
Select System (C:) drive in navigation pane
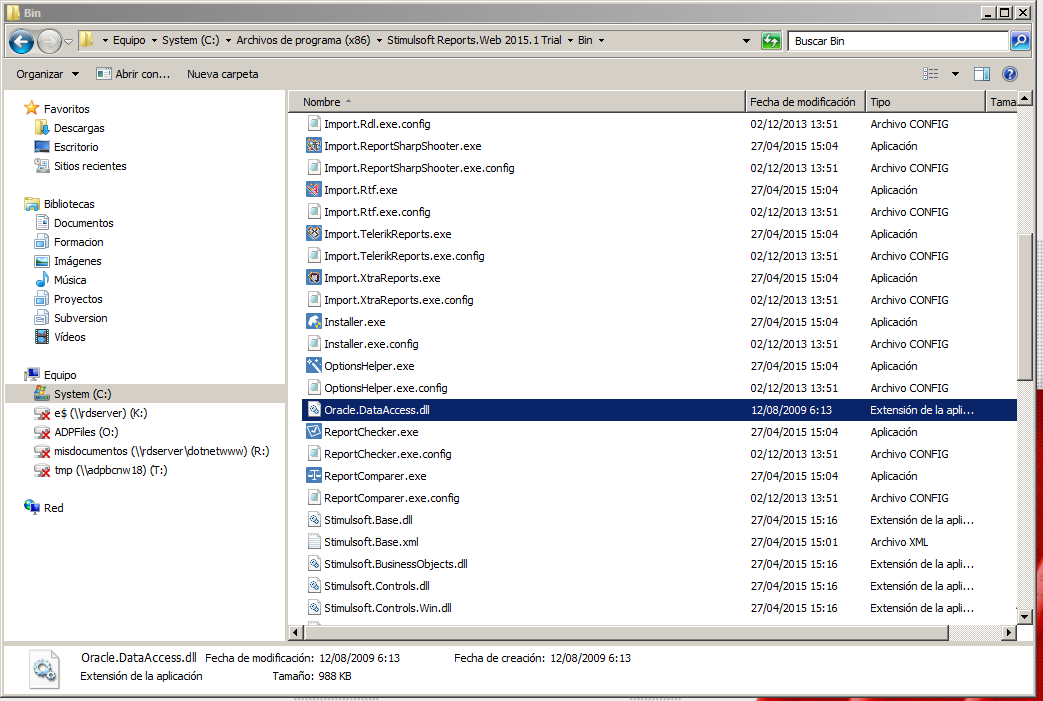(144, 394)
